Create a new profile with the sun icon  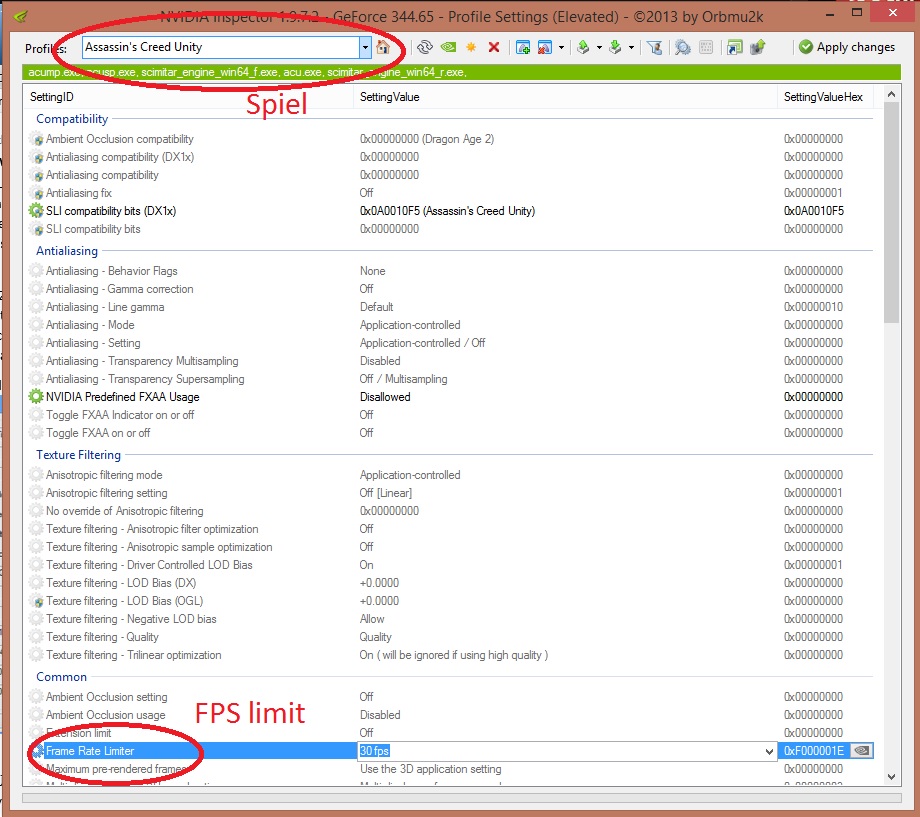471,48
